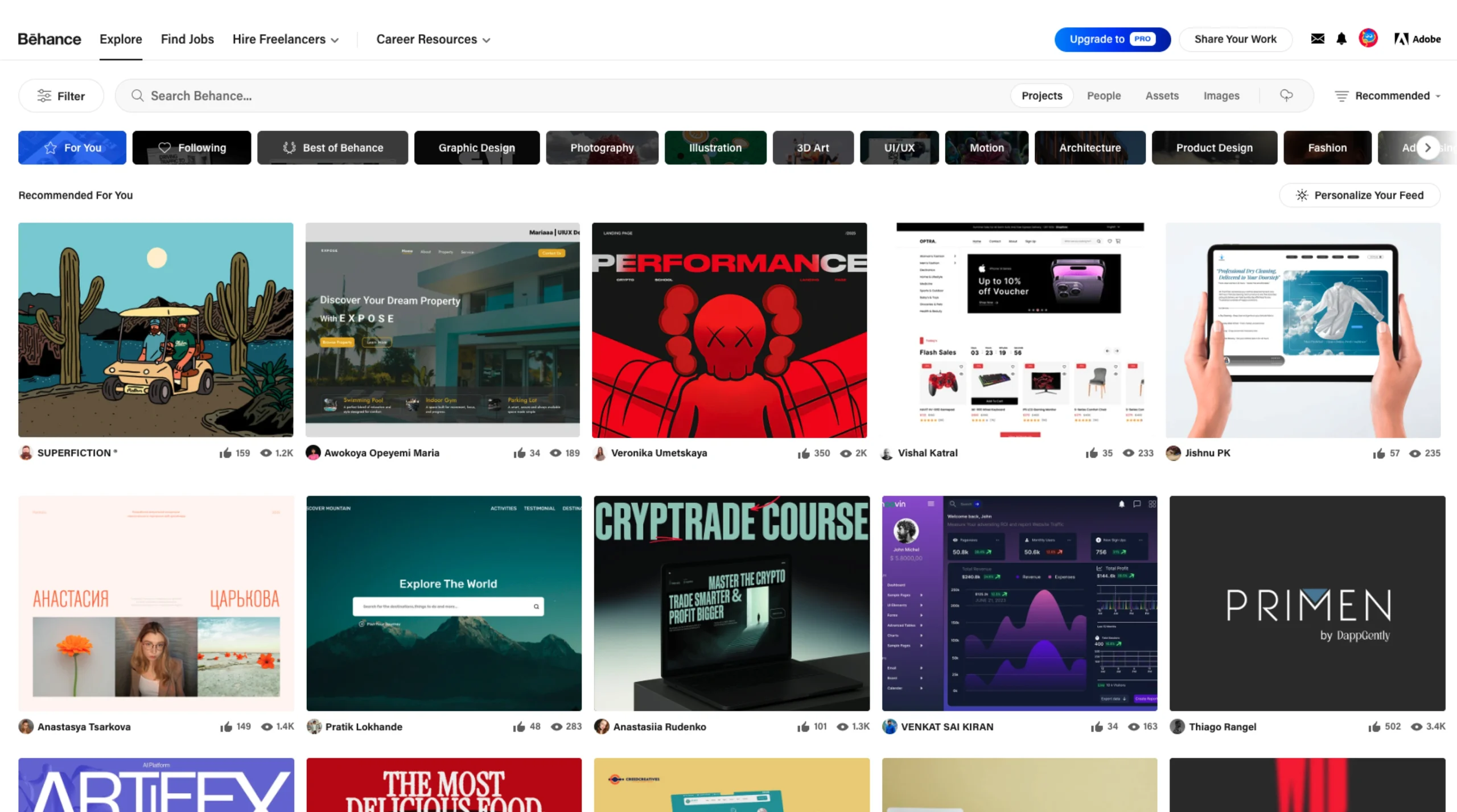This screenshot has height=812, width=1457.
Task: Open the Filter panel
Action: 61,96
